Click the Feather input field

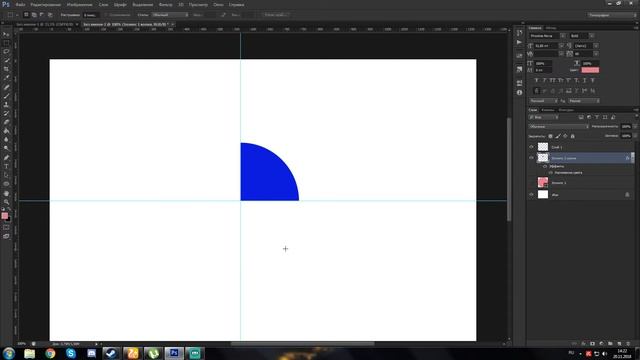90,15
